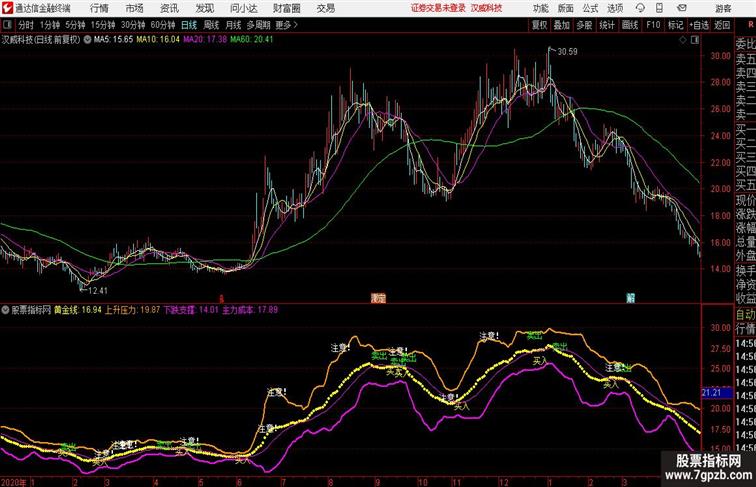756x487 pixels.
Task: Click the 画线 drawing button
Action: tap(630, 25)
